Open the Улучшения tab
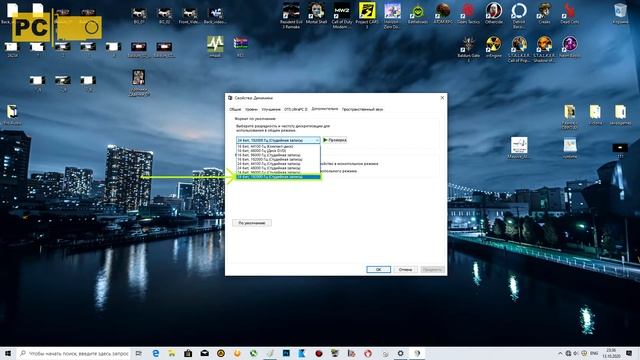Image resolution: width=640 pixels, height=360 pixels. (x=271, y=109)
